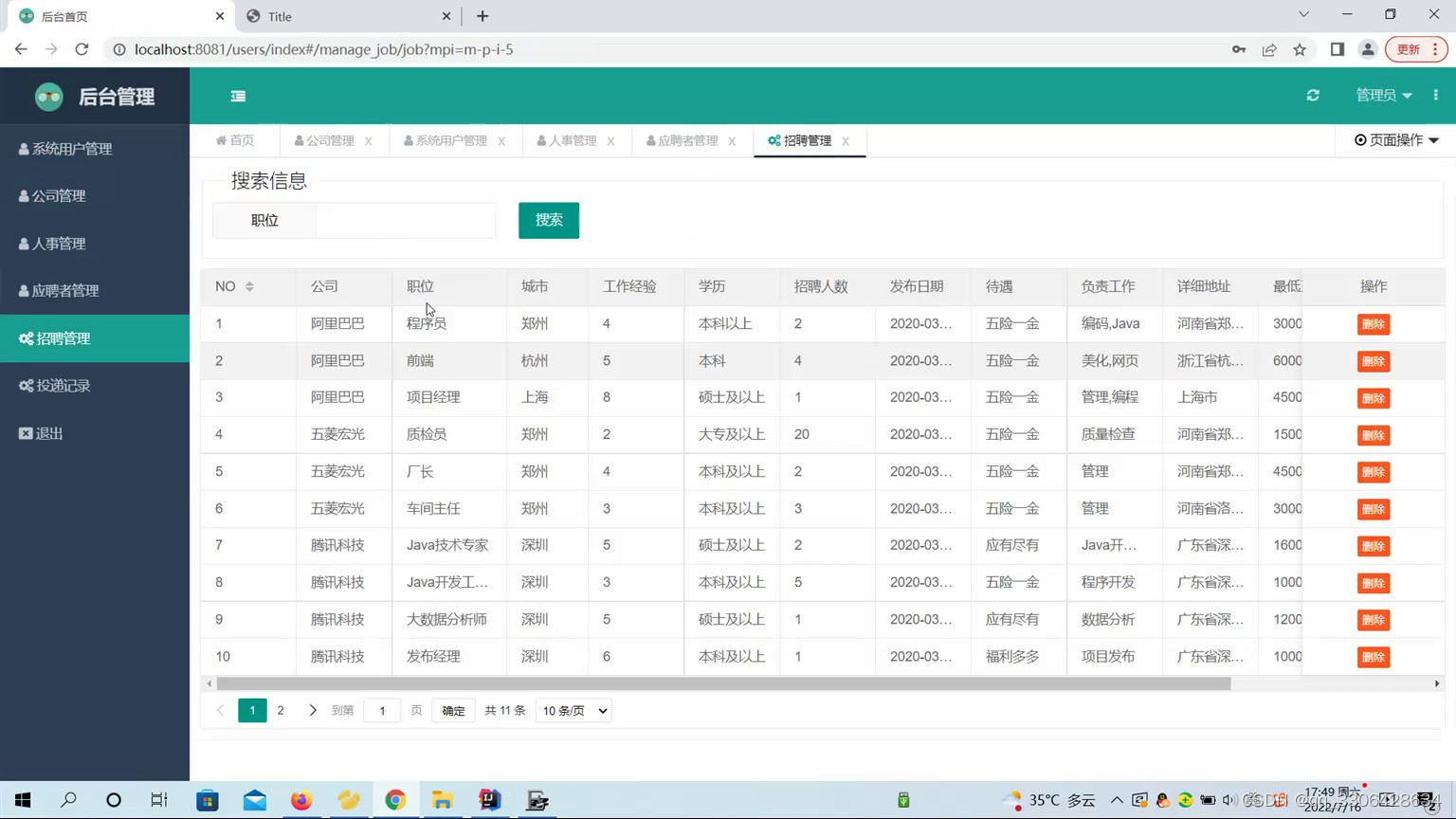This screenshot has height=819, width=1456.
Task: Switch to the 系统用户管理 tab
Action: tap(445, 140)
